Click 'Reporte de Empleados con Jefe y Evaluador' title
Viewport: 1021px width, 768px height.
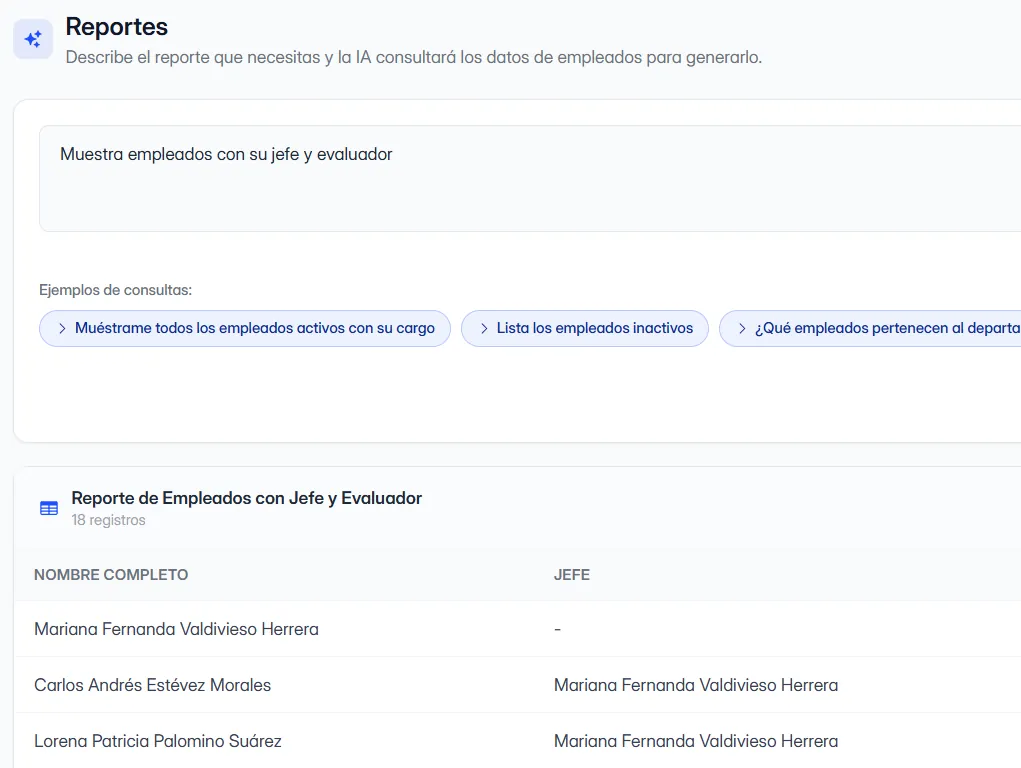click(x=247, y=498)
